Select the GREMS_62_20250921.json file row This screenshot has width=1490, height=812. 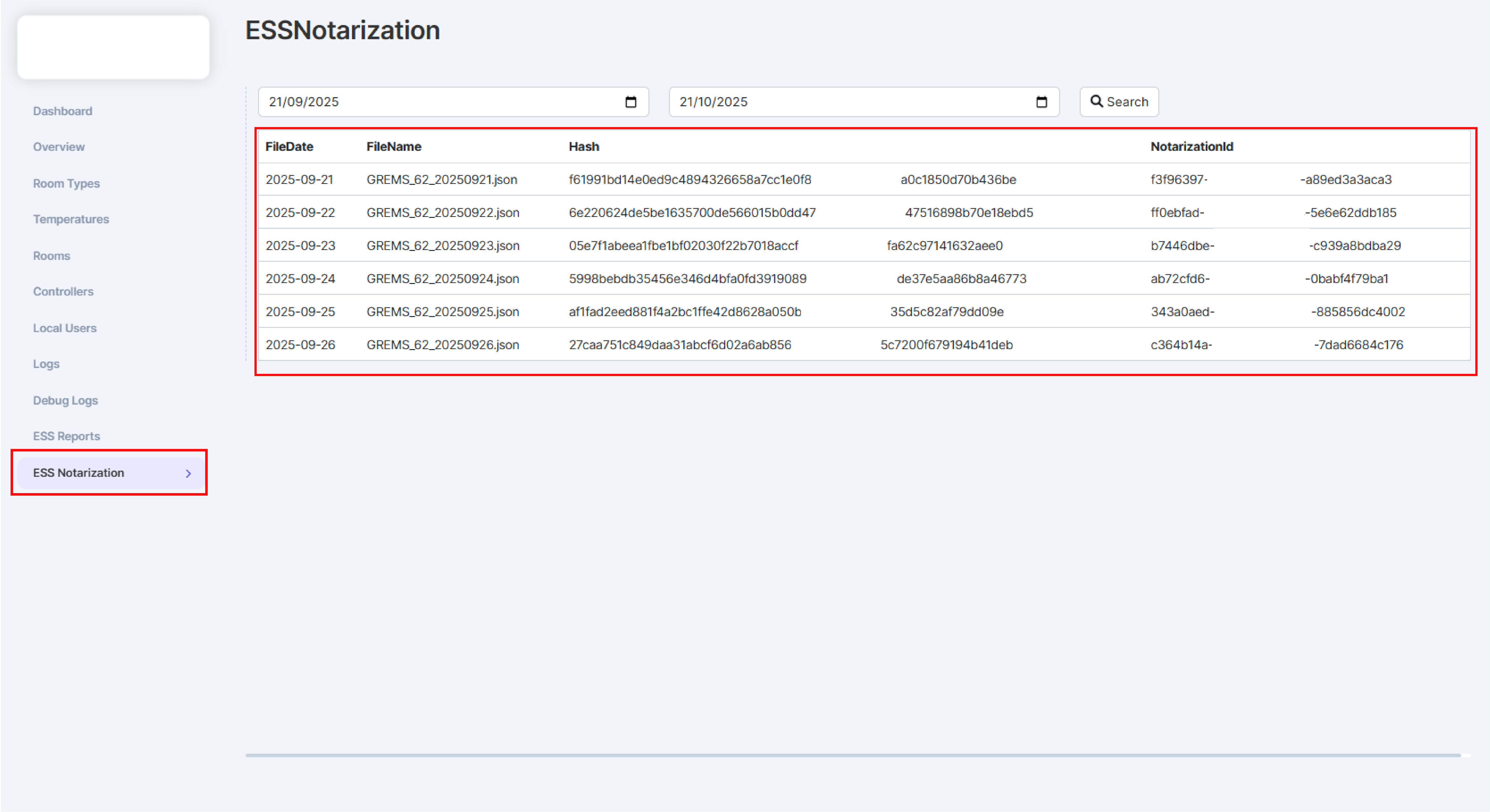pyautogui.click(x=442, y=179)
